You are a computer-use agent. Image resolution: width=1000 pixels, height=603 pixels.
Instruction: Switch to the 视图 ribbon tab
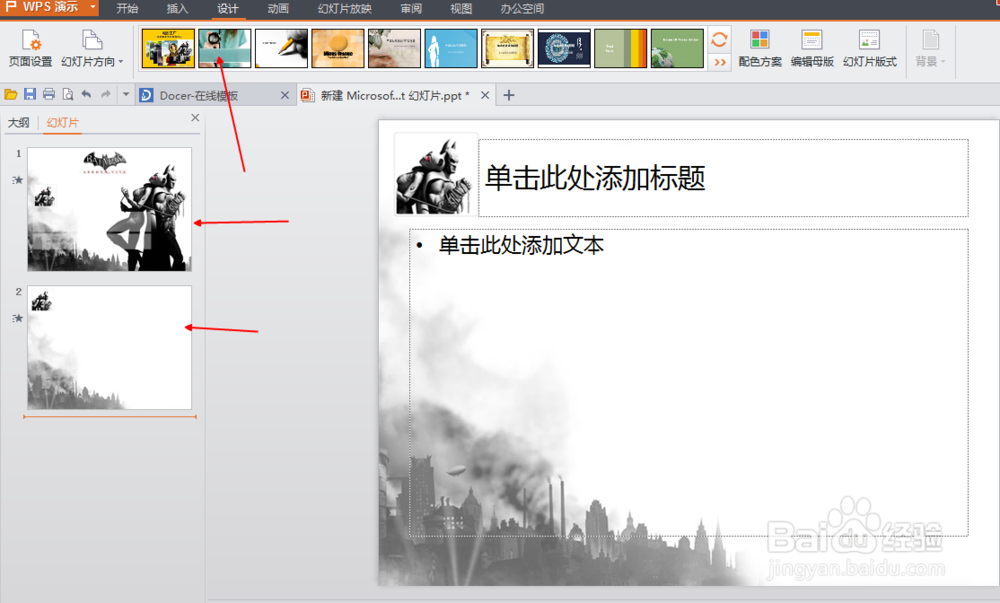pos(461,8)
